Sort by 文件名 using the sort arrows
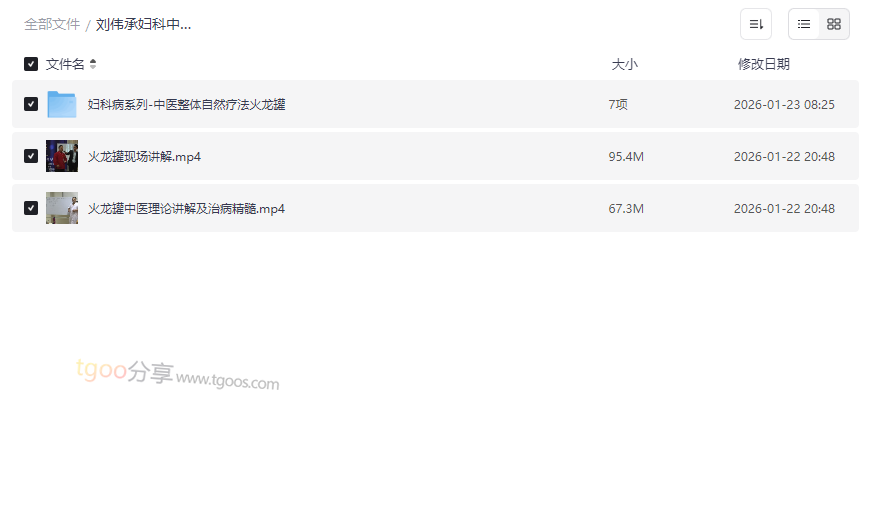Screen dimensions: 874x514 (93, 64)
